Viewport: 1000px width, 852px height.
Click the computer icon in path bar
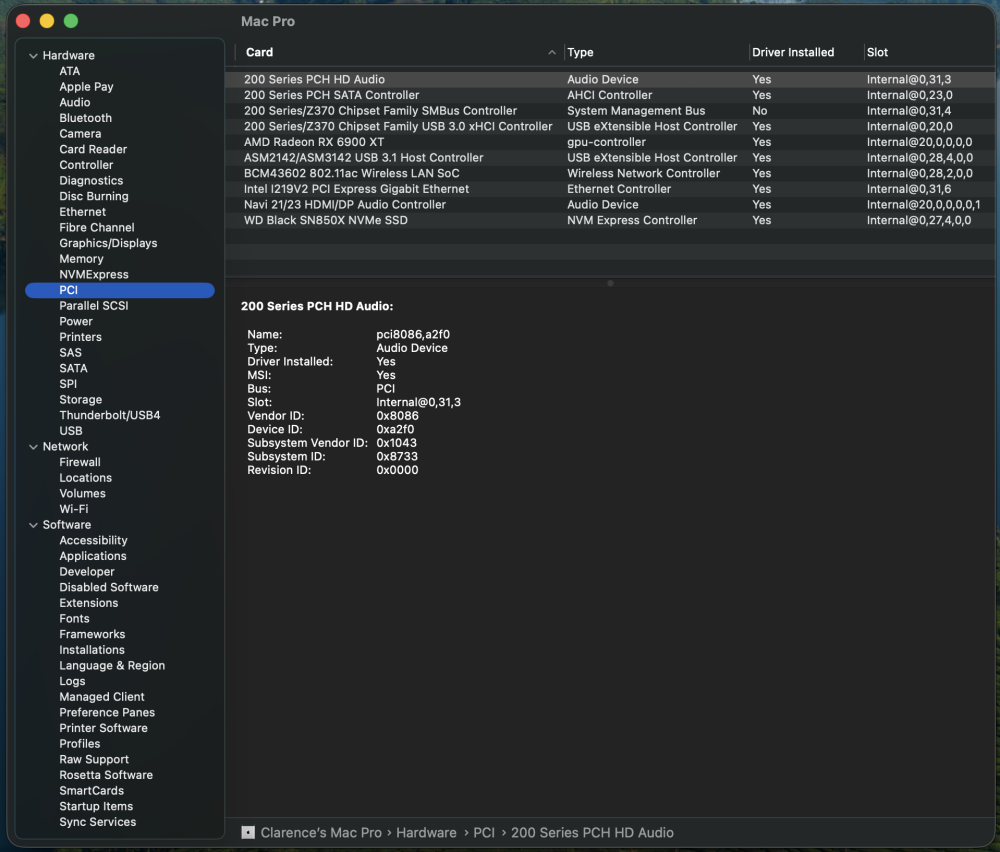tap(248, 832)
